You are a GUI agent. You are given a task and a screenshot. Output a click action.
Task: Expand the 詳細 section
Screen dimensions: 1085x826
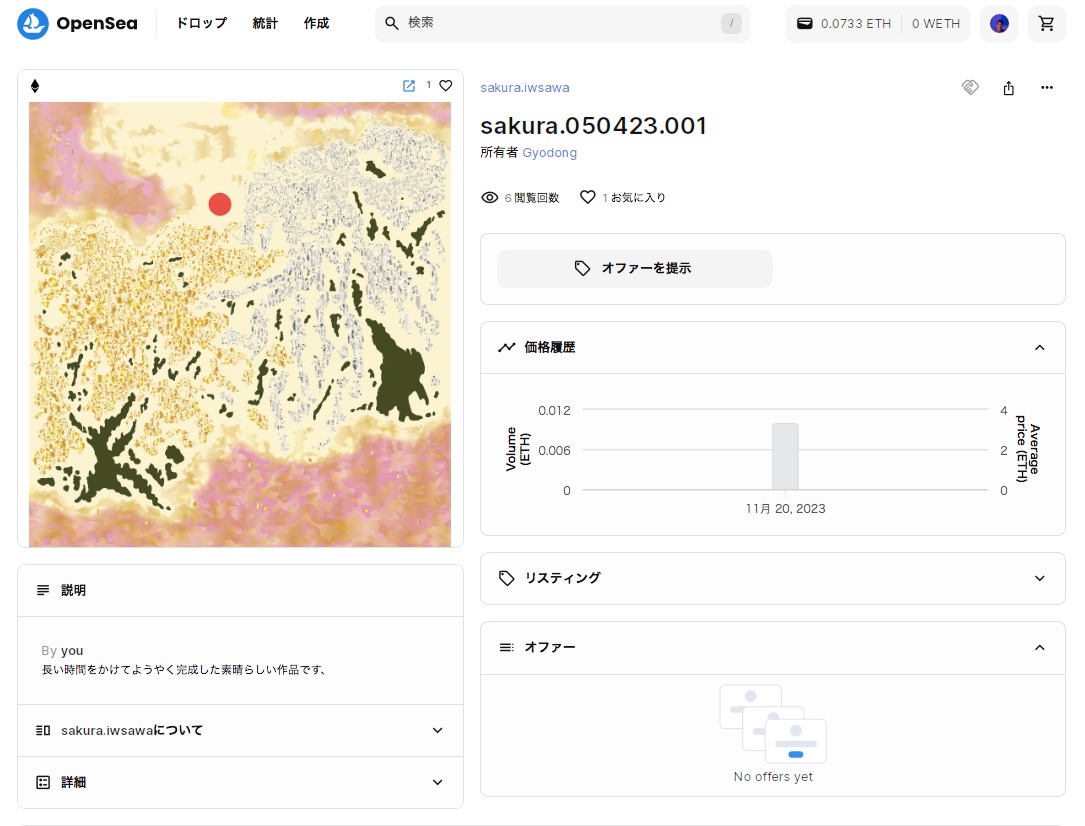click(x=437, y=782)
